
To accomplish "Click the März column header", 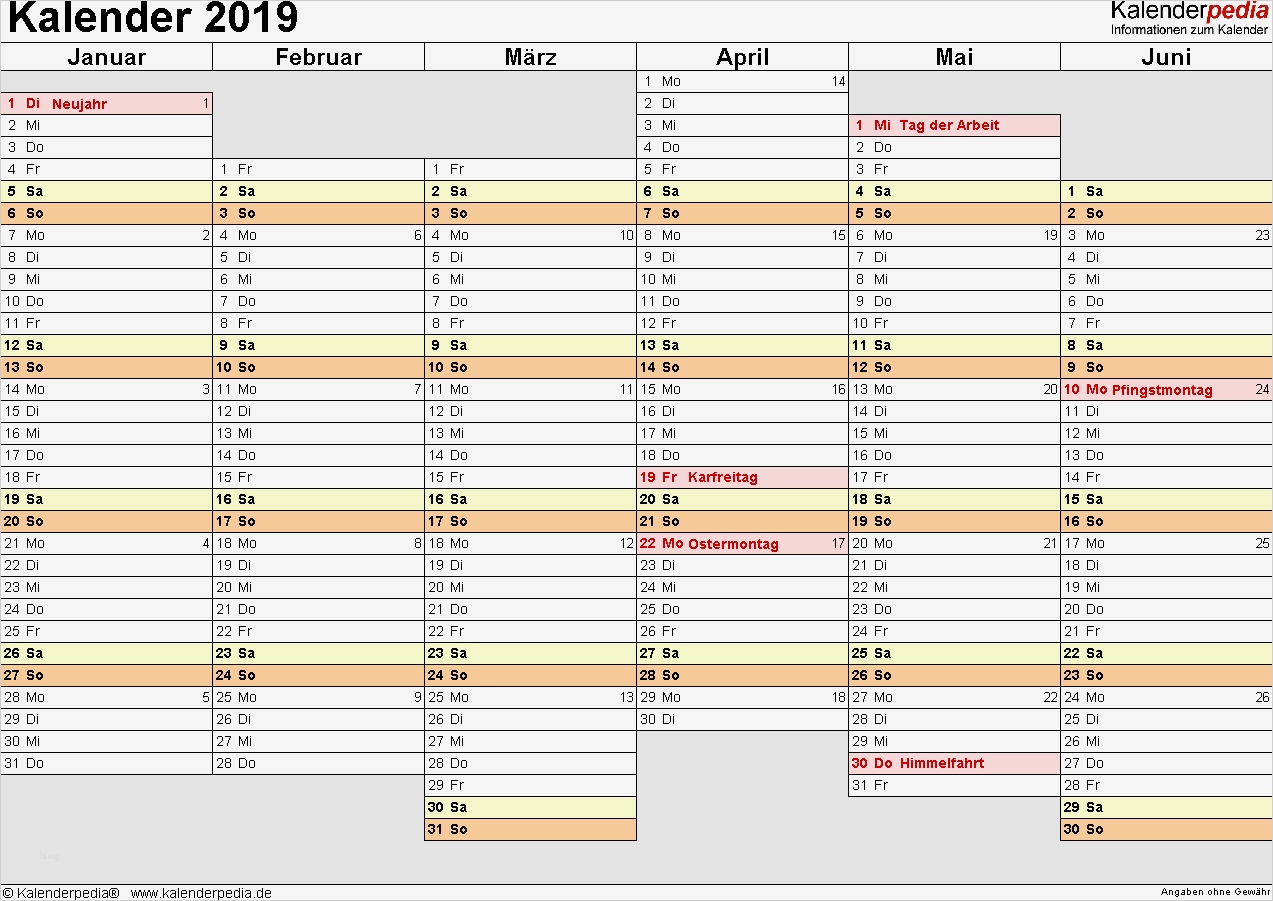I will pos(530,57).
